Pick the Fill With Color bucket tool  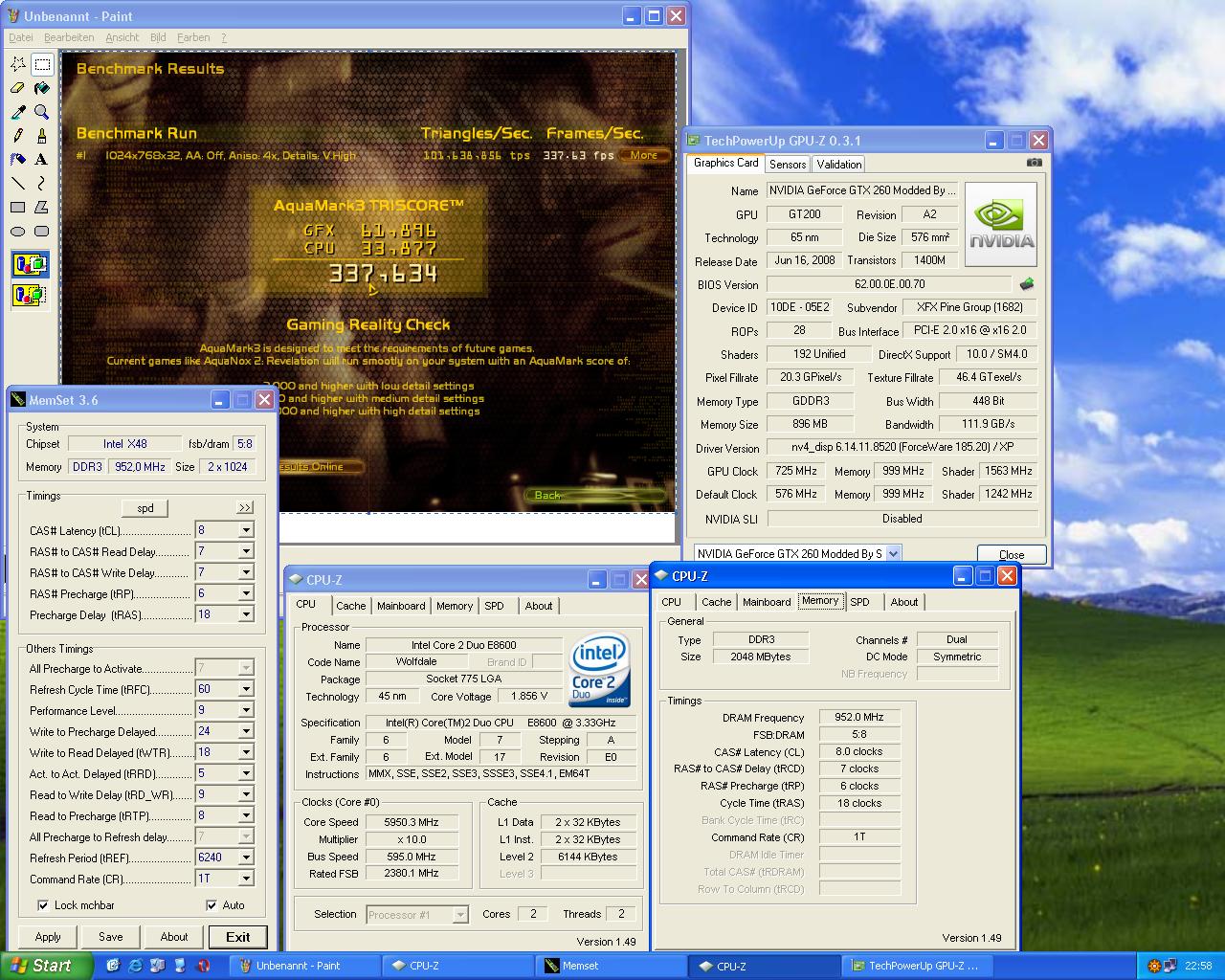coord(42,89)
